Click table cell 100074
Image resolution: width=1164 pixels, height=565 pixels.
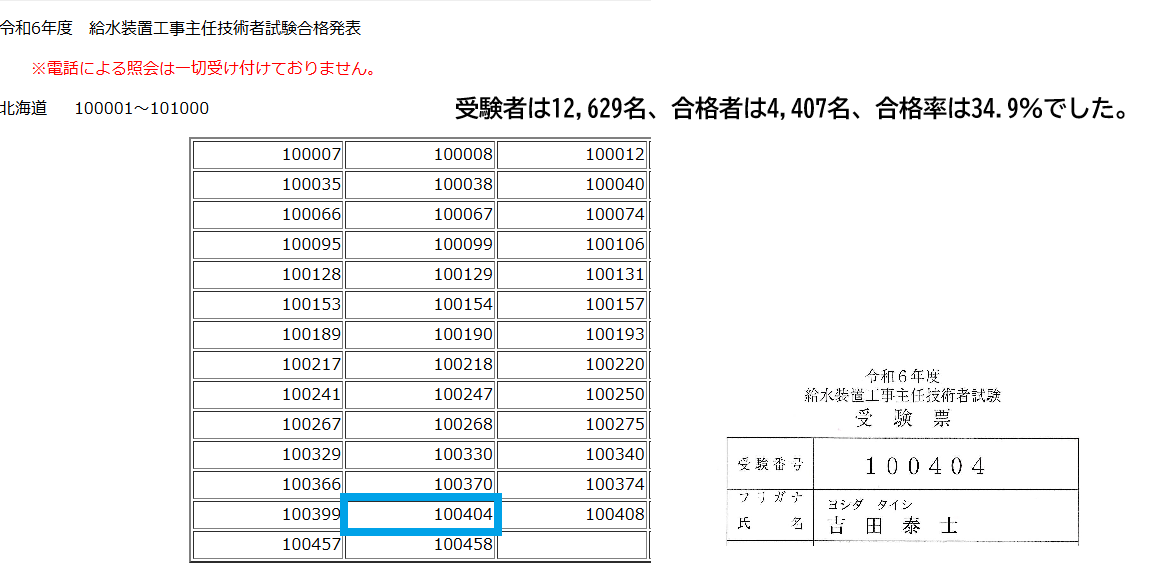(572, 215)
